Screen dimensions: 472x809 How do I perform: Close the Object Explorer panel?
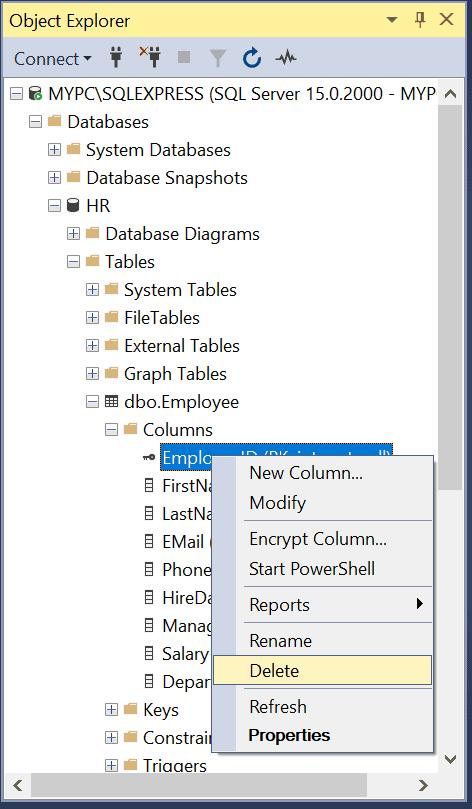[x=446, y=20]
